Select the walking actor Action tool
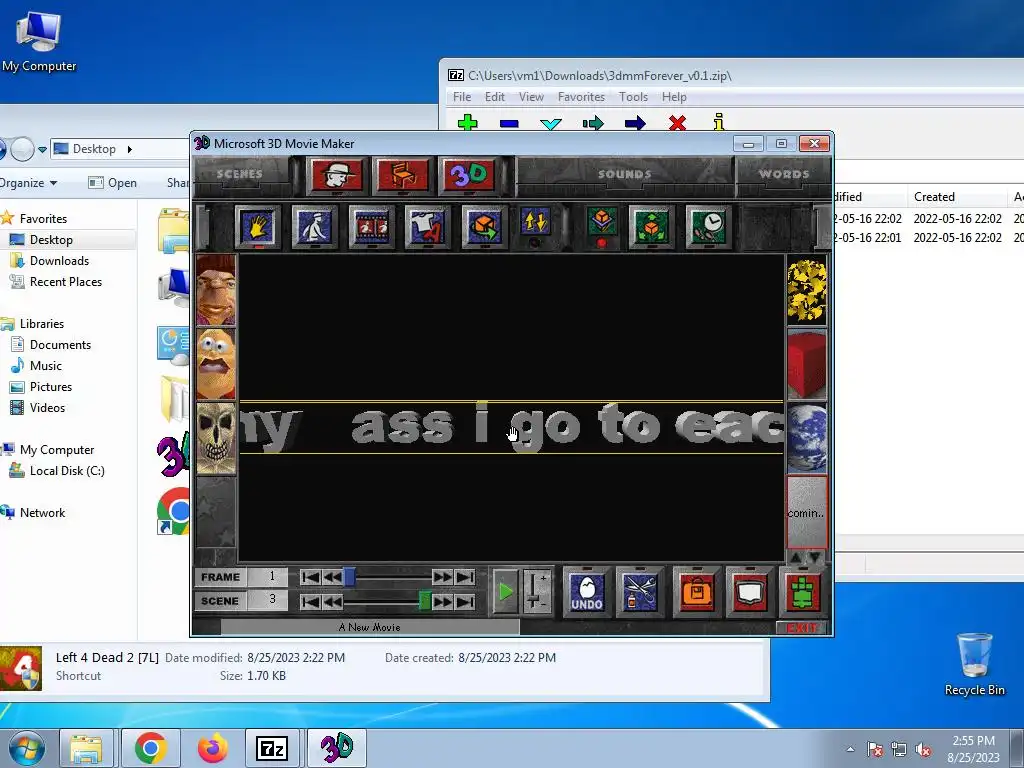The height and width of the screenshot is (768, 1024). coord(314,227)
